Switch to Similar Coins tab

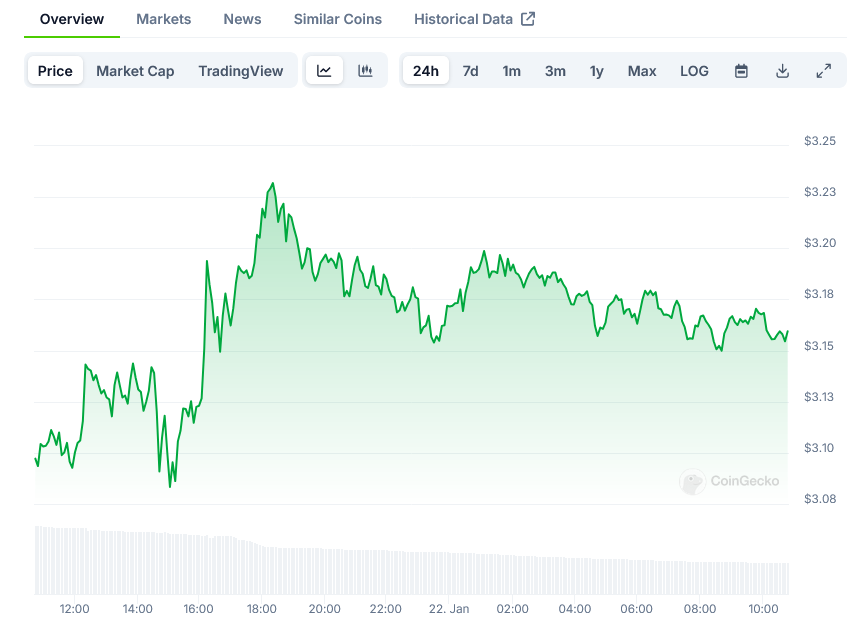click(x=337, y=18)
